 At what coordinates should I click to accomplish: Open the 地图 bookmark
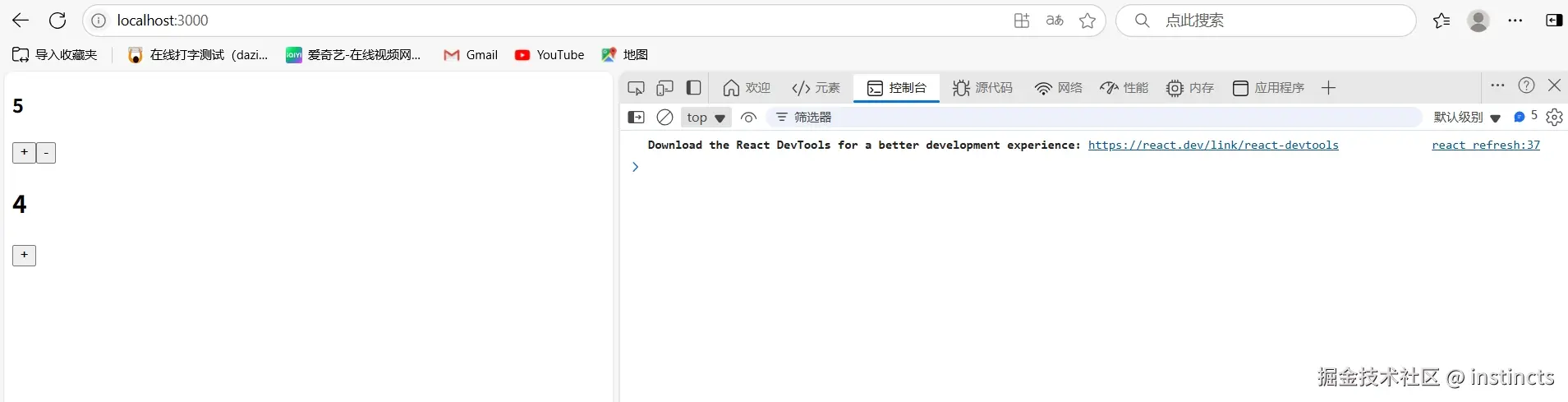coord(625,54)
